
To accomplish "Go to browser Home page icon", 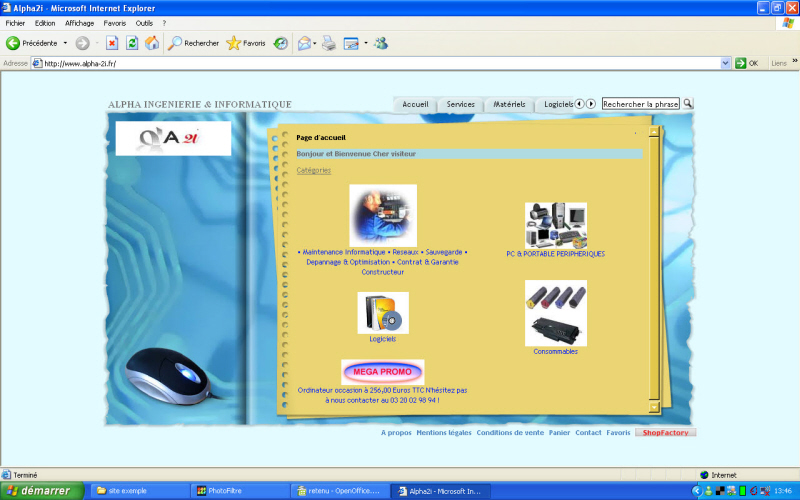I will tap(152, 43).
